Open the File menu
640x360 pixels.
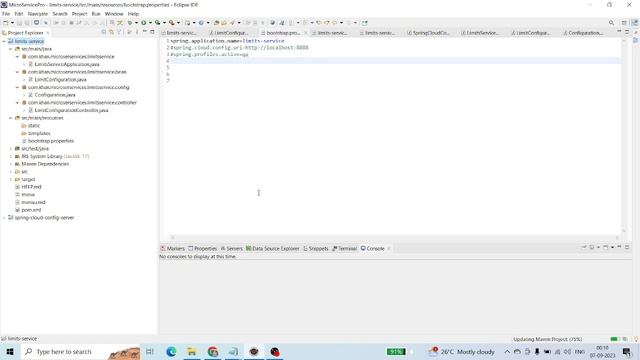coord(6,13)
